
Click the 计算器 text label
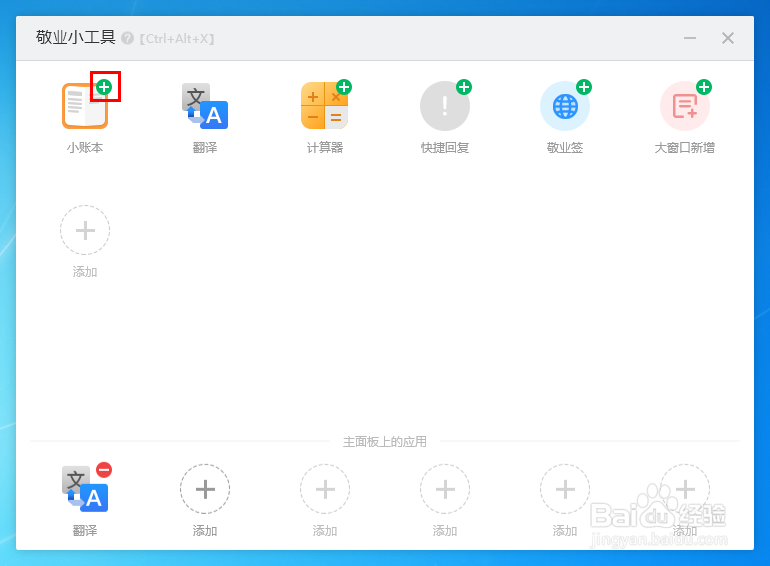[325, 148]
